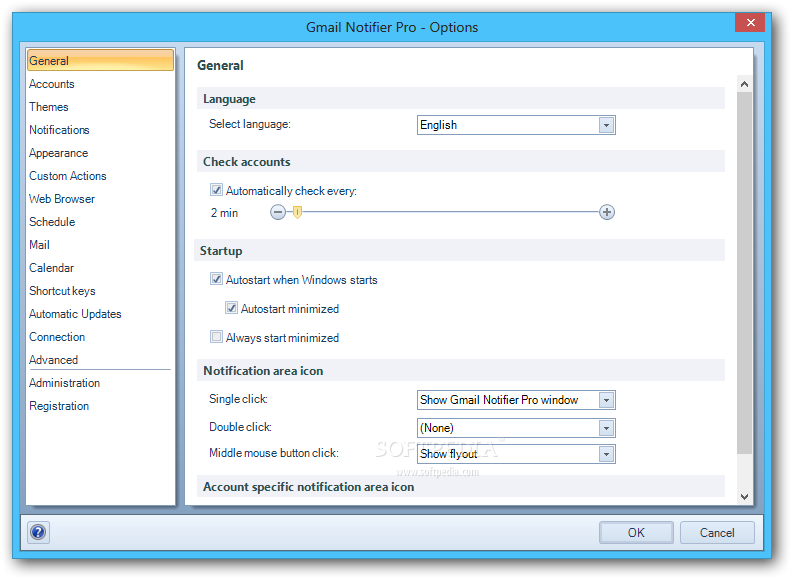Go to the Schedule page
Screen dimensions: 792x579
pos(52,222)
